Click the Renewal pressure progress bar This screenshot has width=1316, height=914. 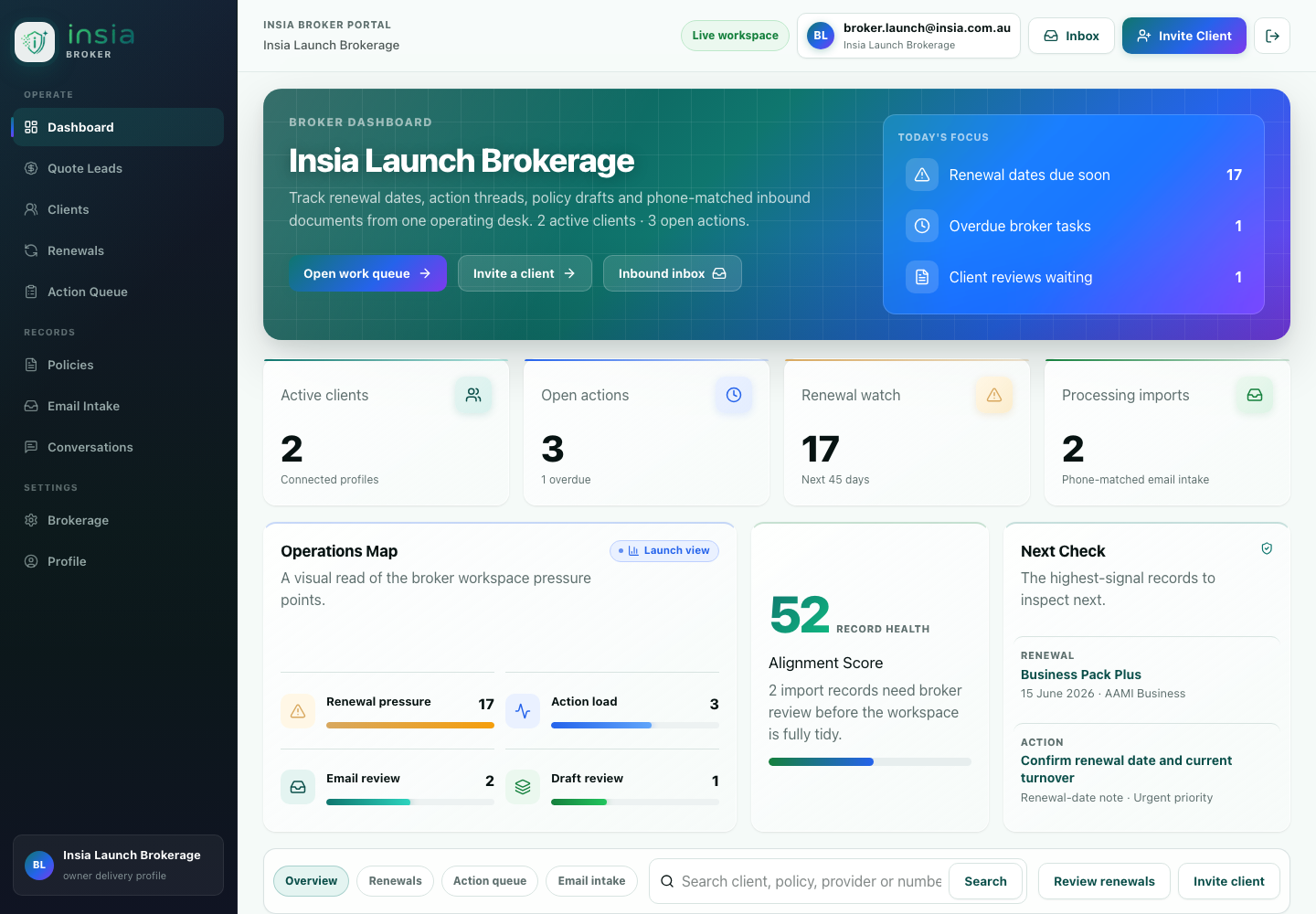[x=410, y=726]
